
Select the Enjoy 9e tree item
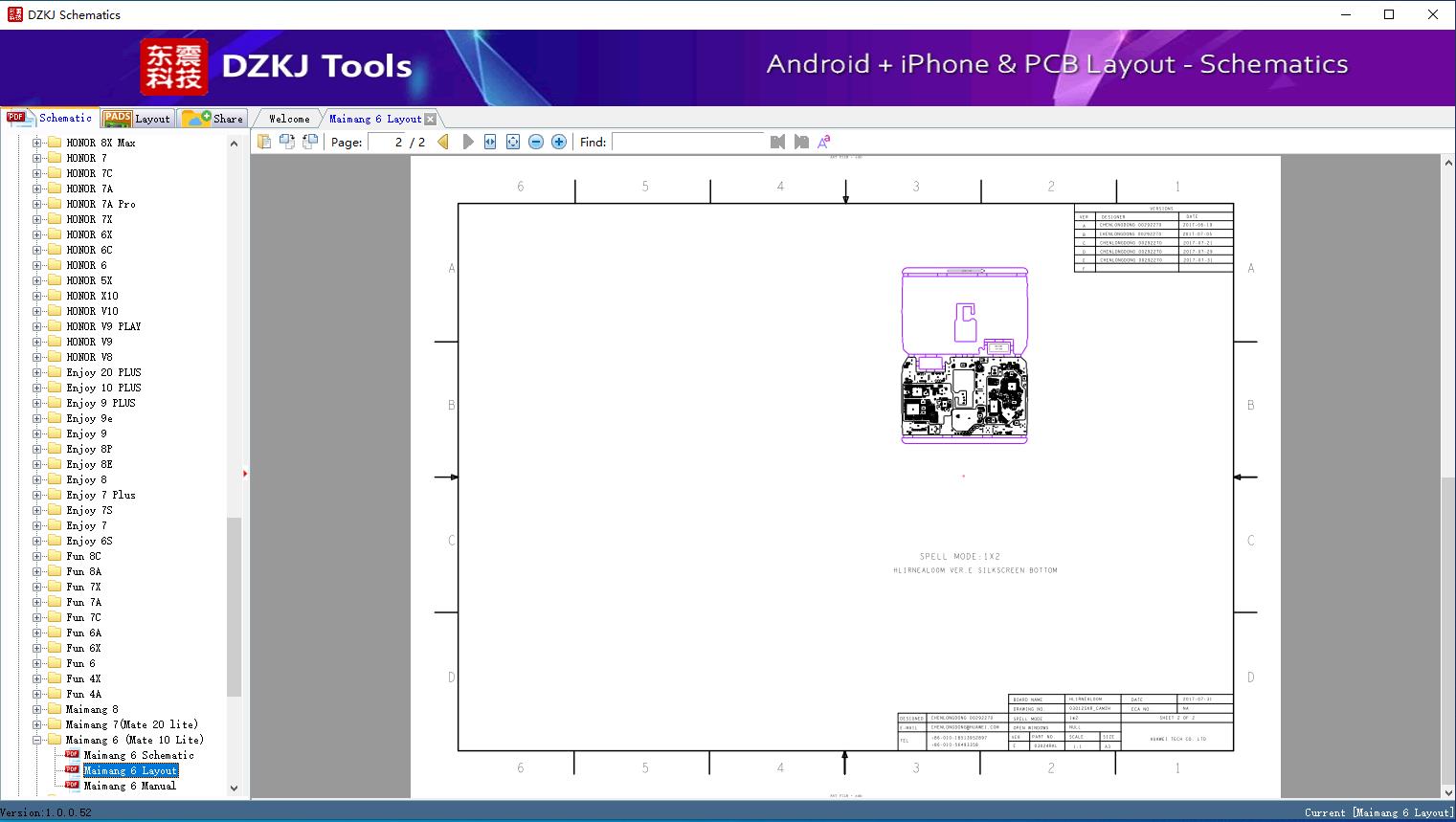(89, 418)
